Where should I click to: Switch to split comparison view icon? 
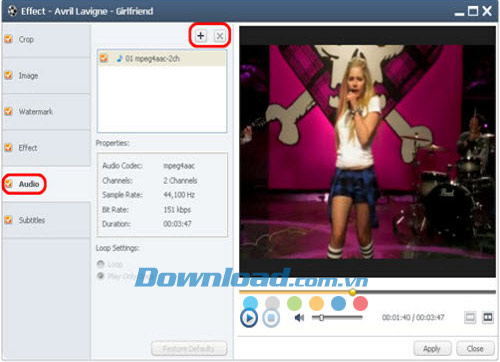488,317
